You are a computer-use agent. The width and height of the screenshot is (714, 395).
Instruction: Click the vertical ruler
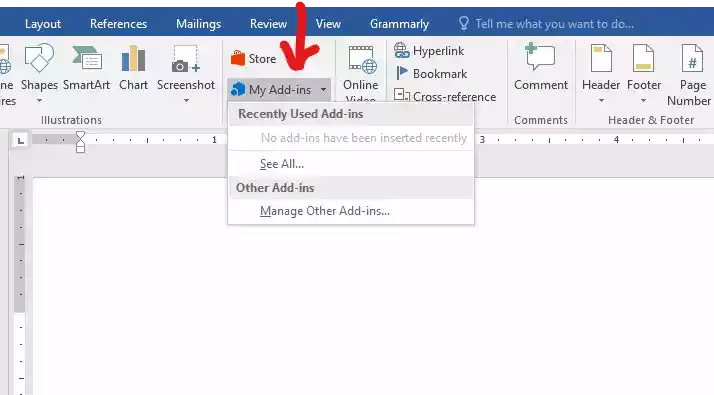click(20, 285)
